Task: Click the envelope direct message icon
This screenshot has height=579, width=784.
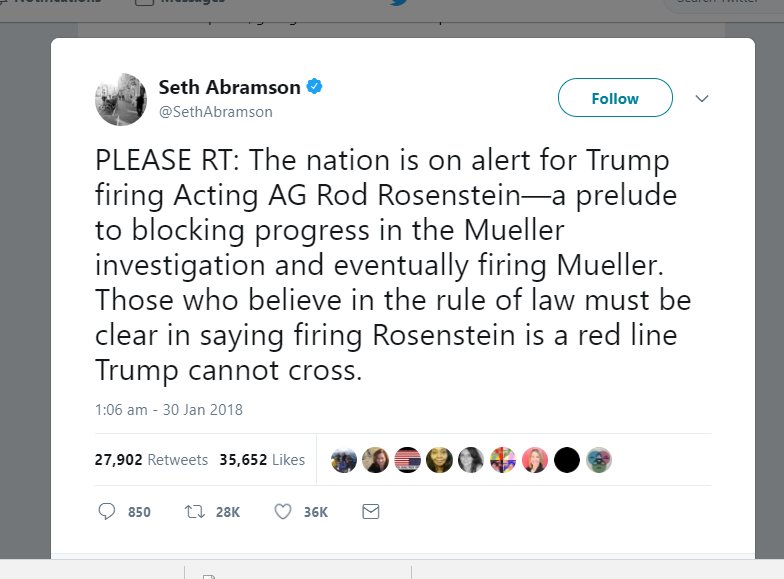Action: (370, 511)
